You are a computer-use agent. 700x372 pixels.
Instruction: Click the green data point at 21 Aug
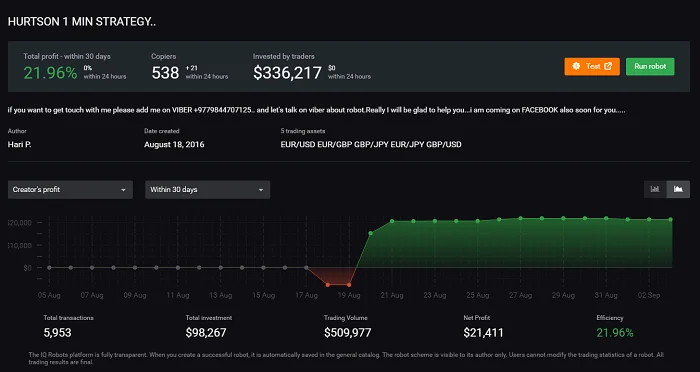point(392,221)
